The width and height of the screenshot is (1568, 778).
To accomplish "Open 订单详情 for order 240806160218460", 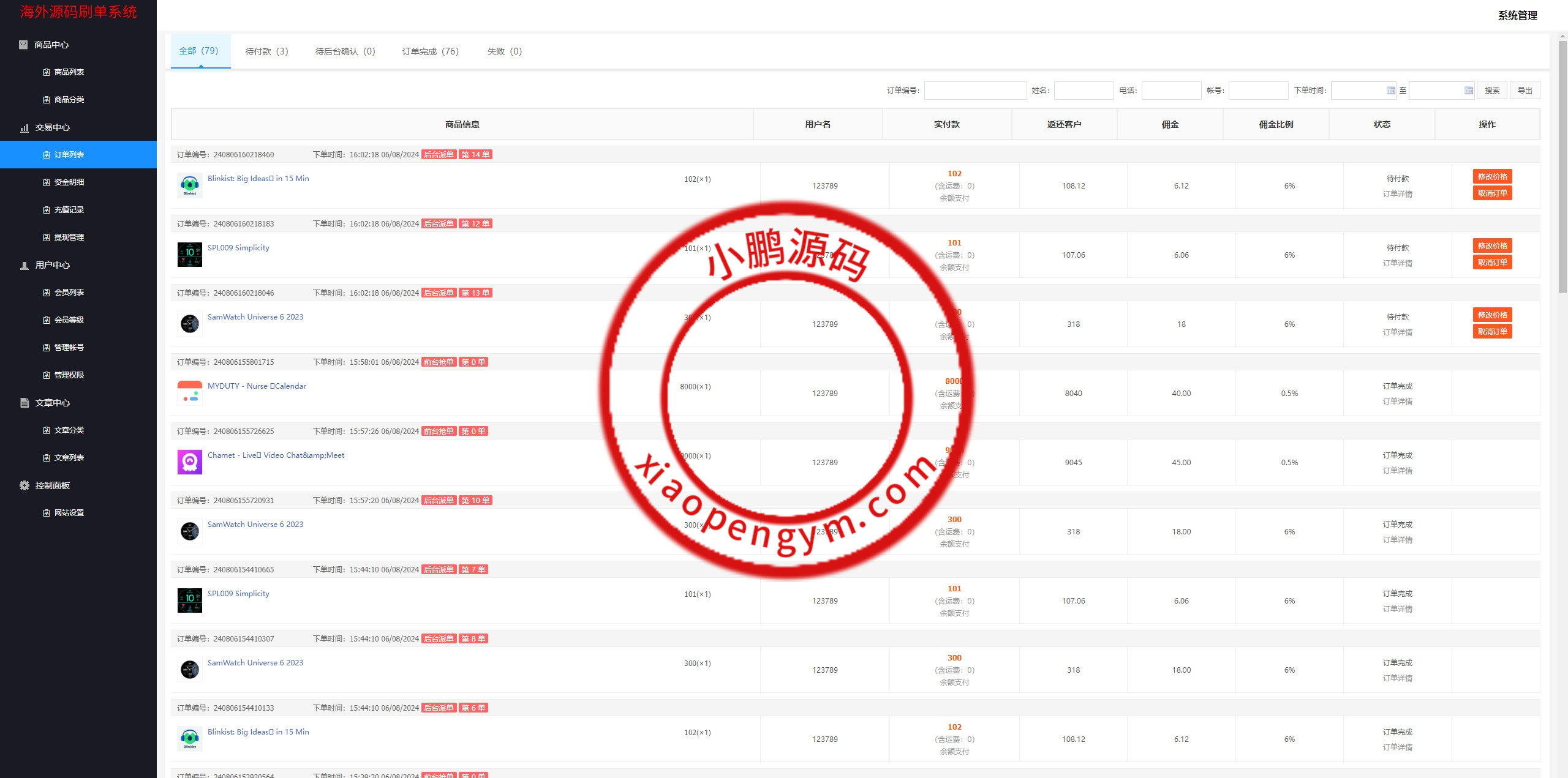I will pyautogui.click(x=1397, y=194).
